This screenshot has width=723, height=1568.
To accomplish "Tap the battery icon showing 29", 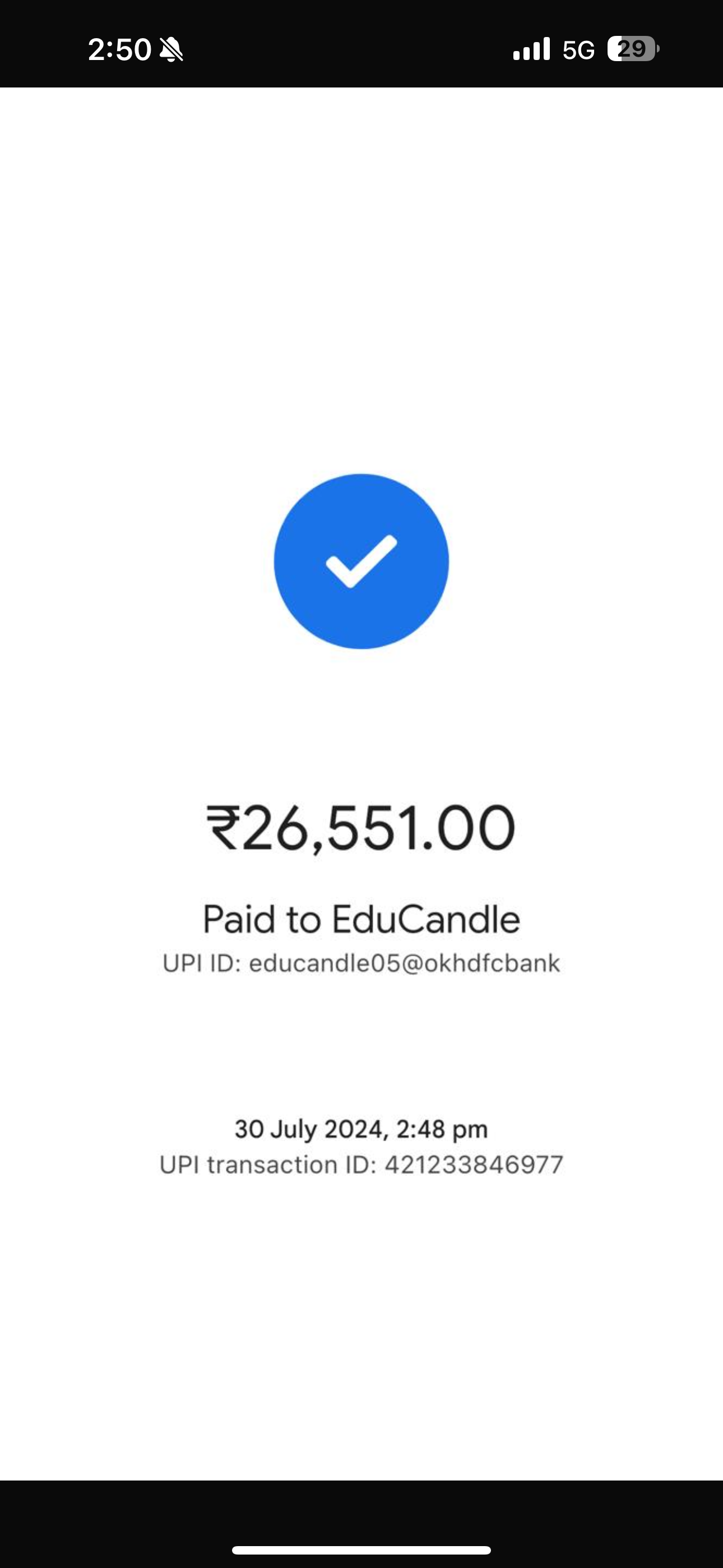I will (632, 49).
